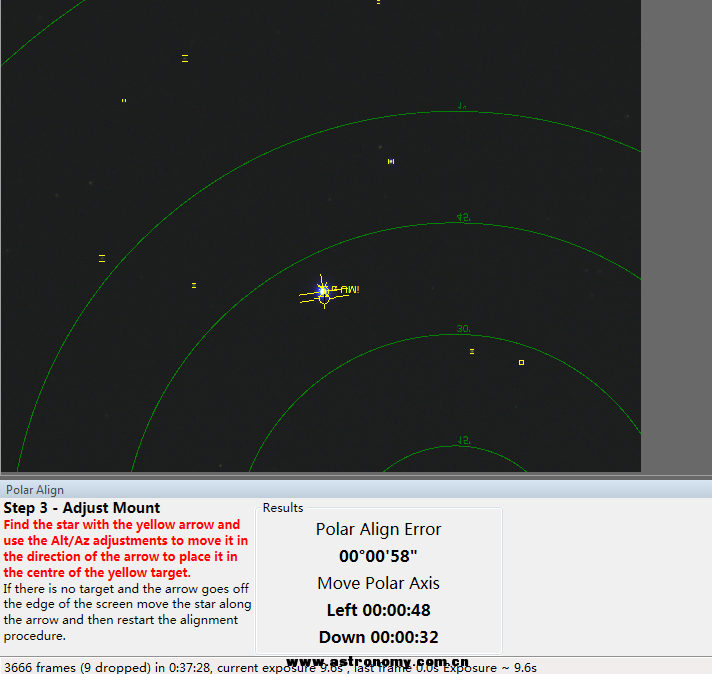Click the 'Down 00:00:32' adjustment value
The width and height of the screenshot is (712, 674).
click(378, 637)
